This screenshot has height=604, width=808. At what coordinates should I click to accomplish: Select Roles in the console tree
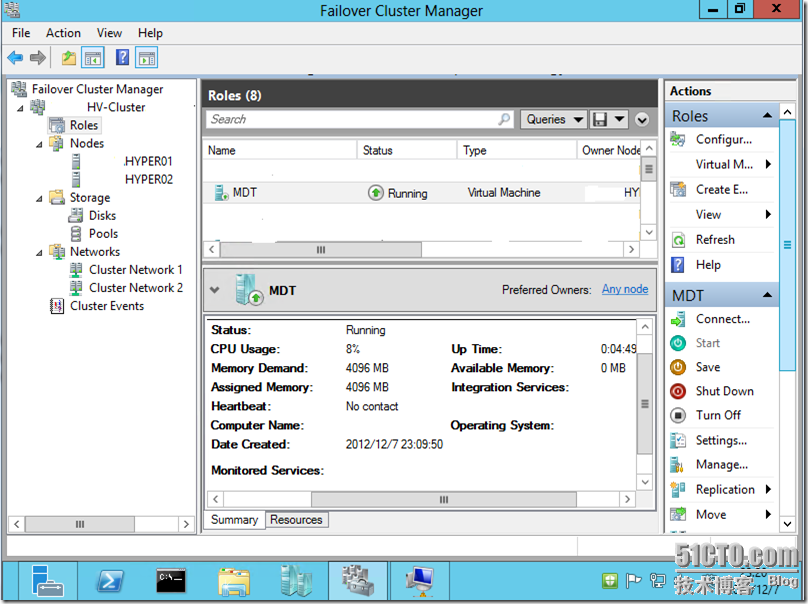pos(83,125)
